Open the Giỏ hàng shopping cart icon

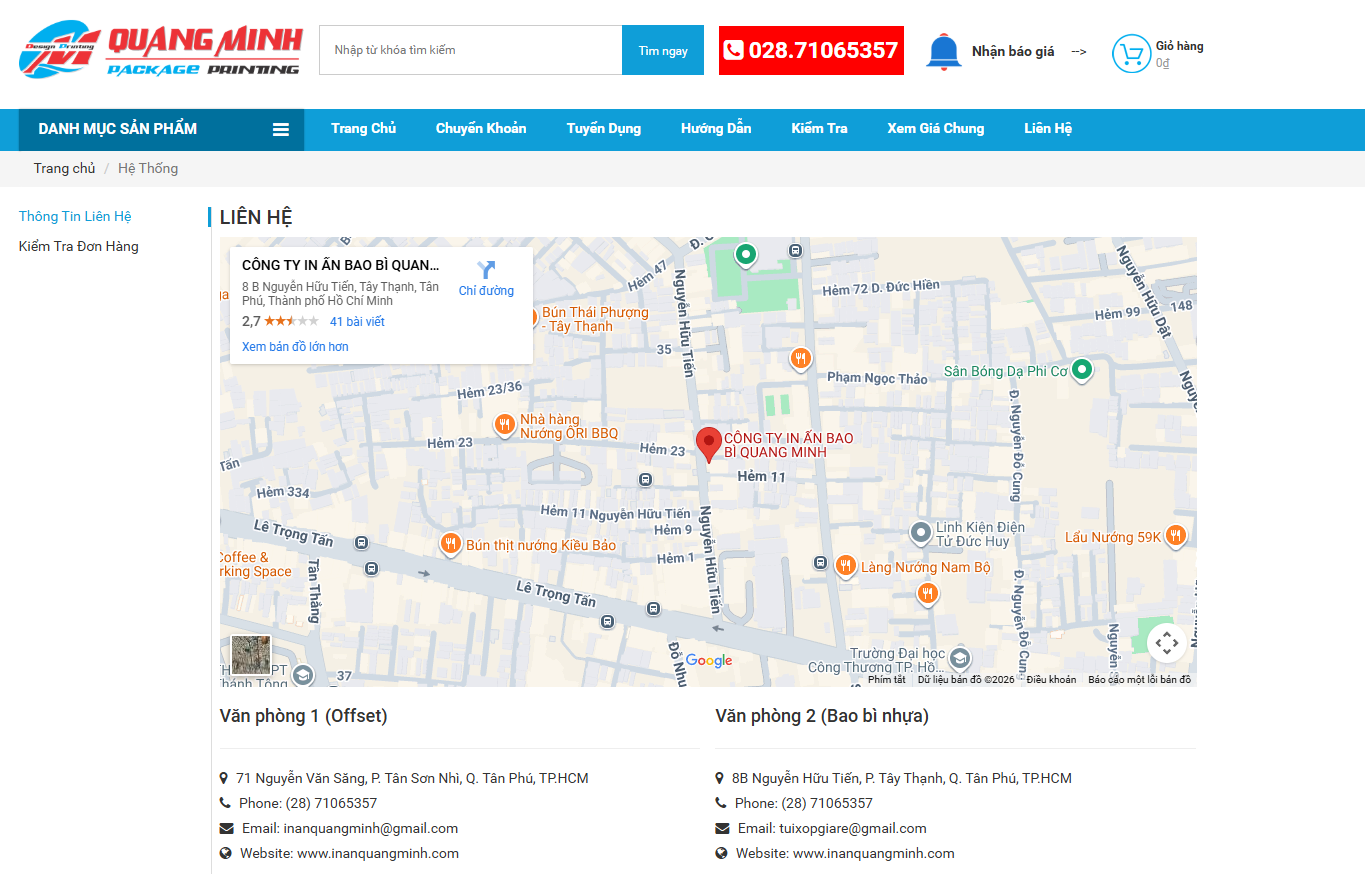pos(1130,53)
